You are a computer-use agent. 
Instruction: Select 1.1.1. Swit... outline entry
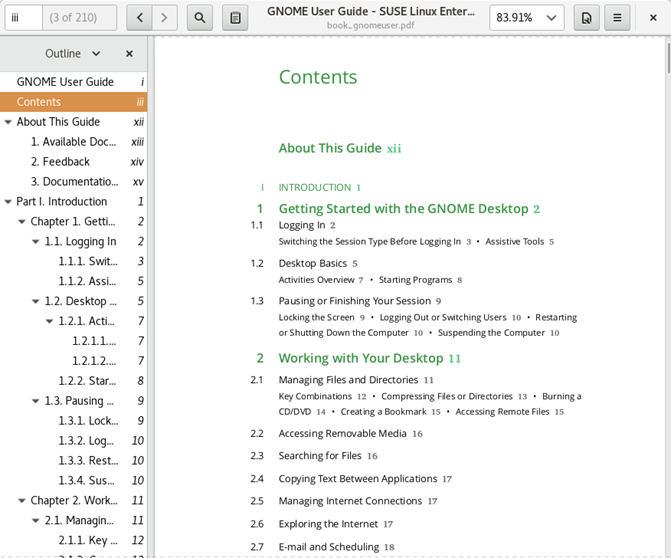click(74, 261)
